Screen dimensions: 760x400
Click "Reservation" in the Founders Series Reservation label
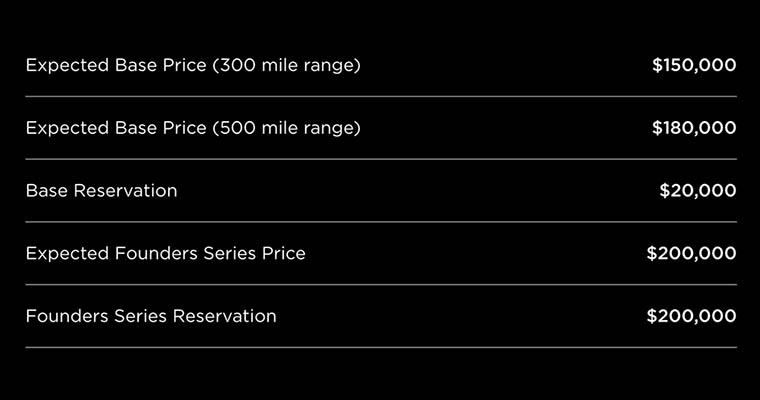pos(224,316)
